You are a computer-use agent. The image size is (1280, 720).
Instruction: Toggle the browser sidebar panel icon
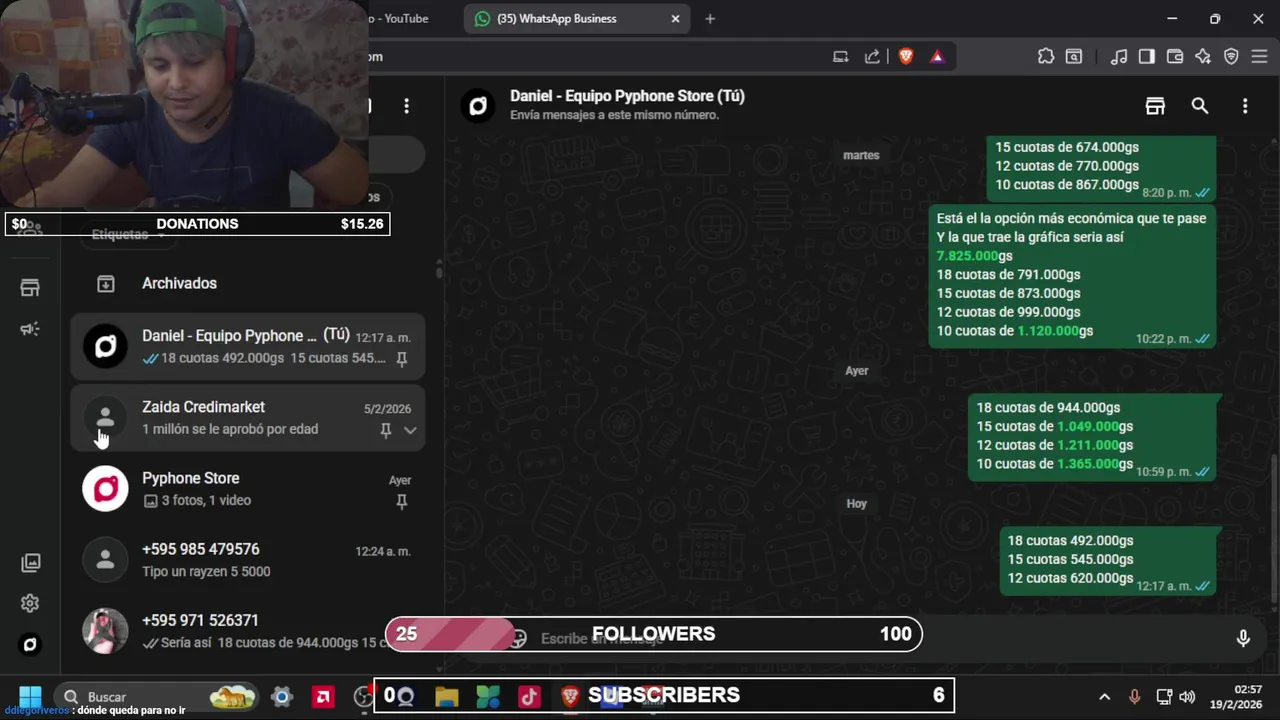(x=1147, y=57)
